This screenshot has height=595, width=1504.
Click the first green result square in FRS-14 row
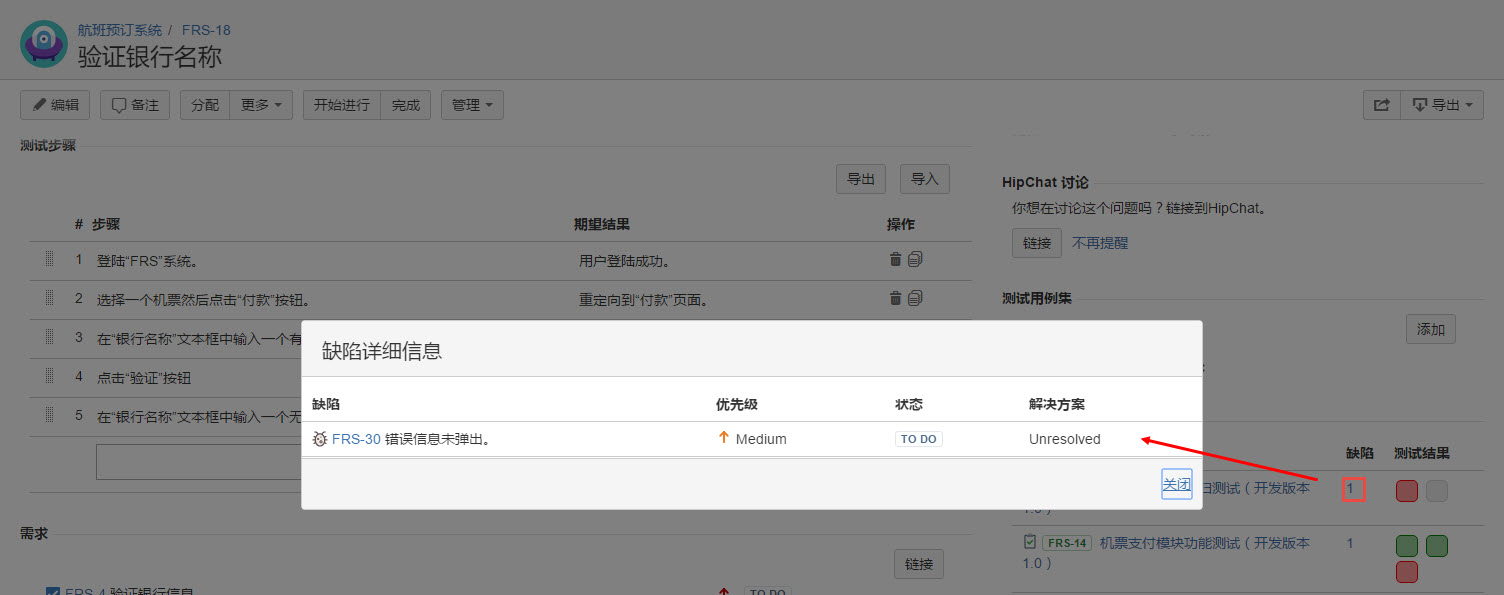coord(1407,546)
